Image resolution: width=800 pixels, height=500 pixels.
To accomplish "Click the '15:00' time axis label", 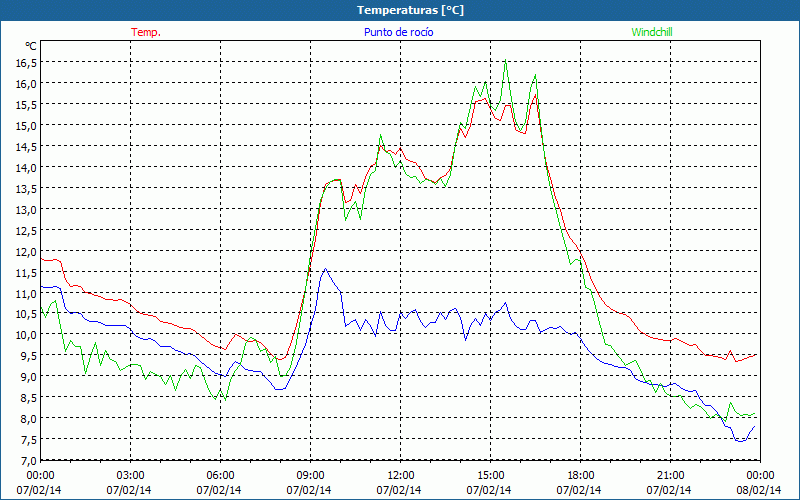I will [490, 475].
